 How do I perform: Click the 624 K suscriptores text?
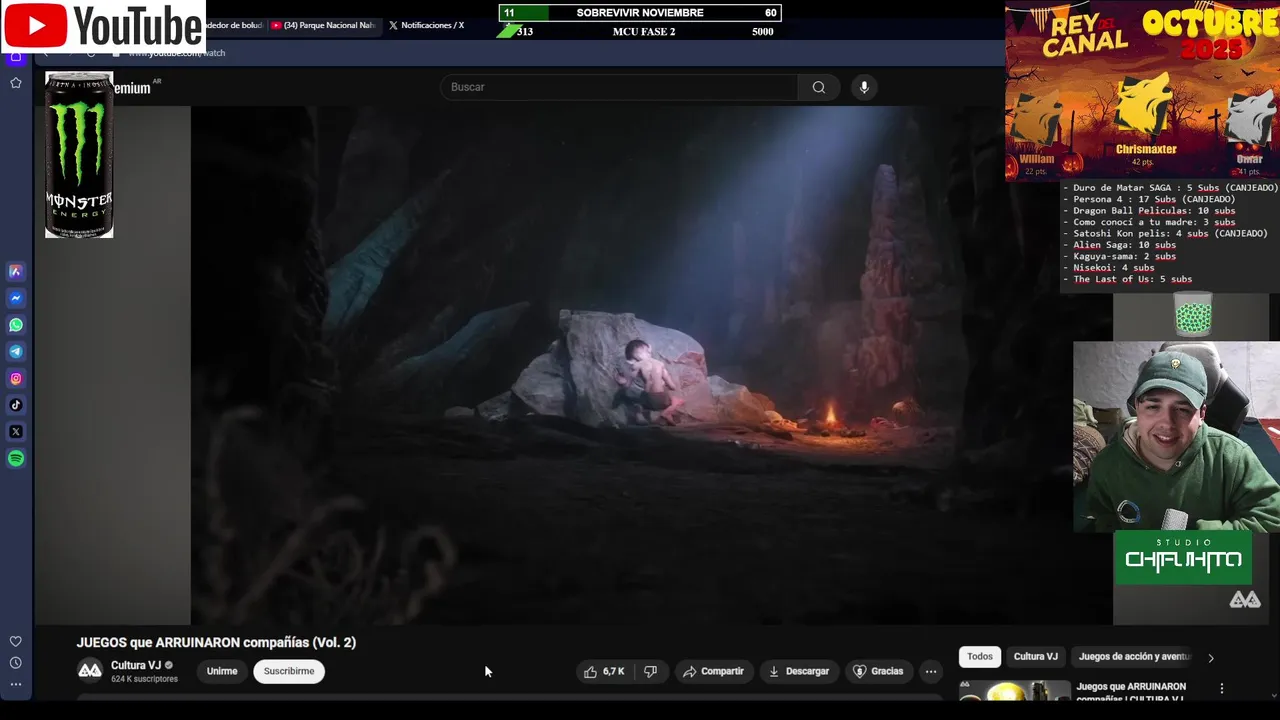(144, 679)
